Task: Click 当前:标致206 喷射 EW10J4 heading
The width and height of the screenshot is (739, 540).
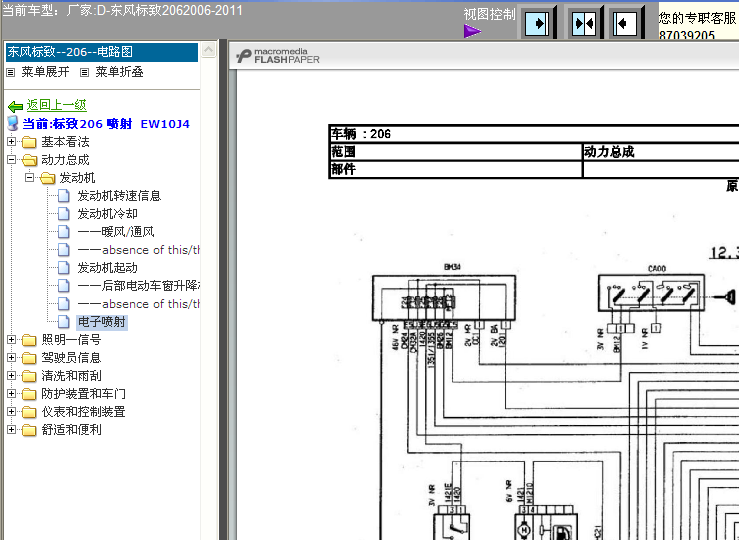Action: pyautogui.click(x=106, y=124)
